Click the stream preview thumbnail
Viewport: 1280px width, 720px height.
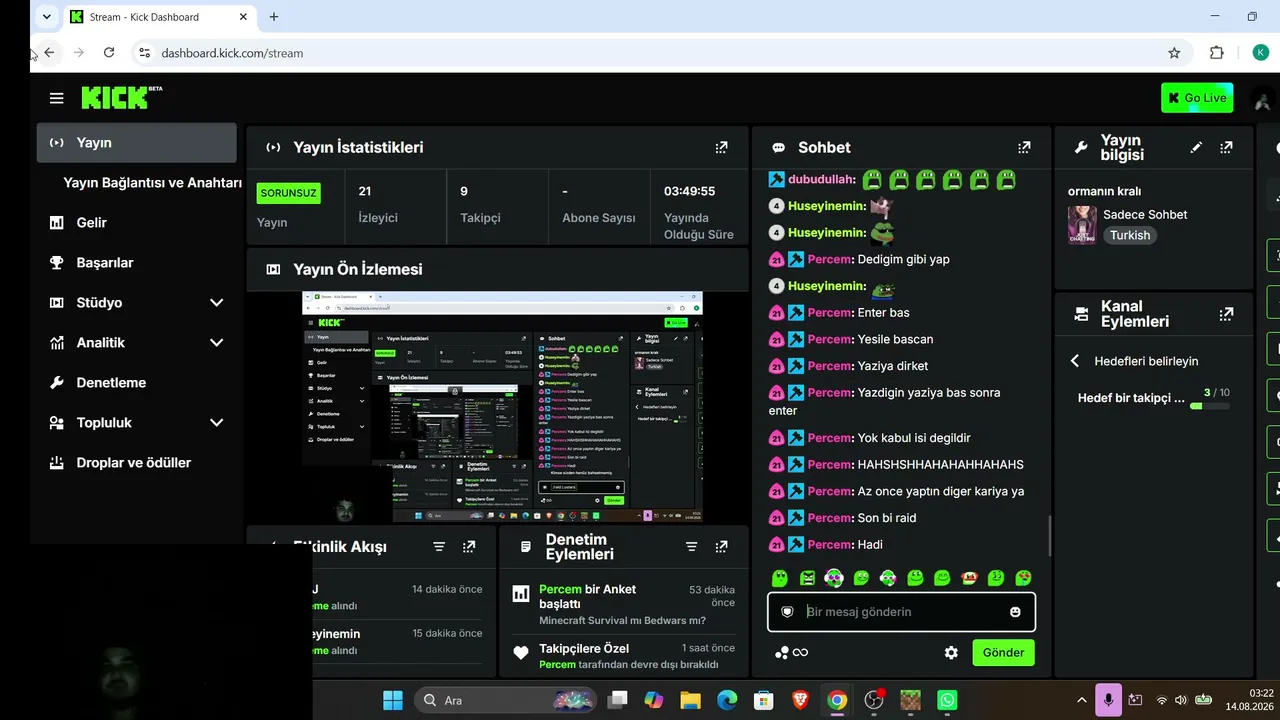[502, 407]
